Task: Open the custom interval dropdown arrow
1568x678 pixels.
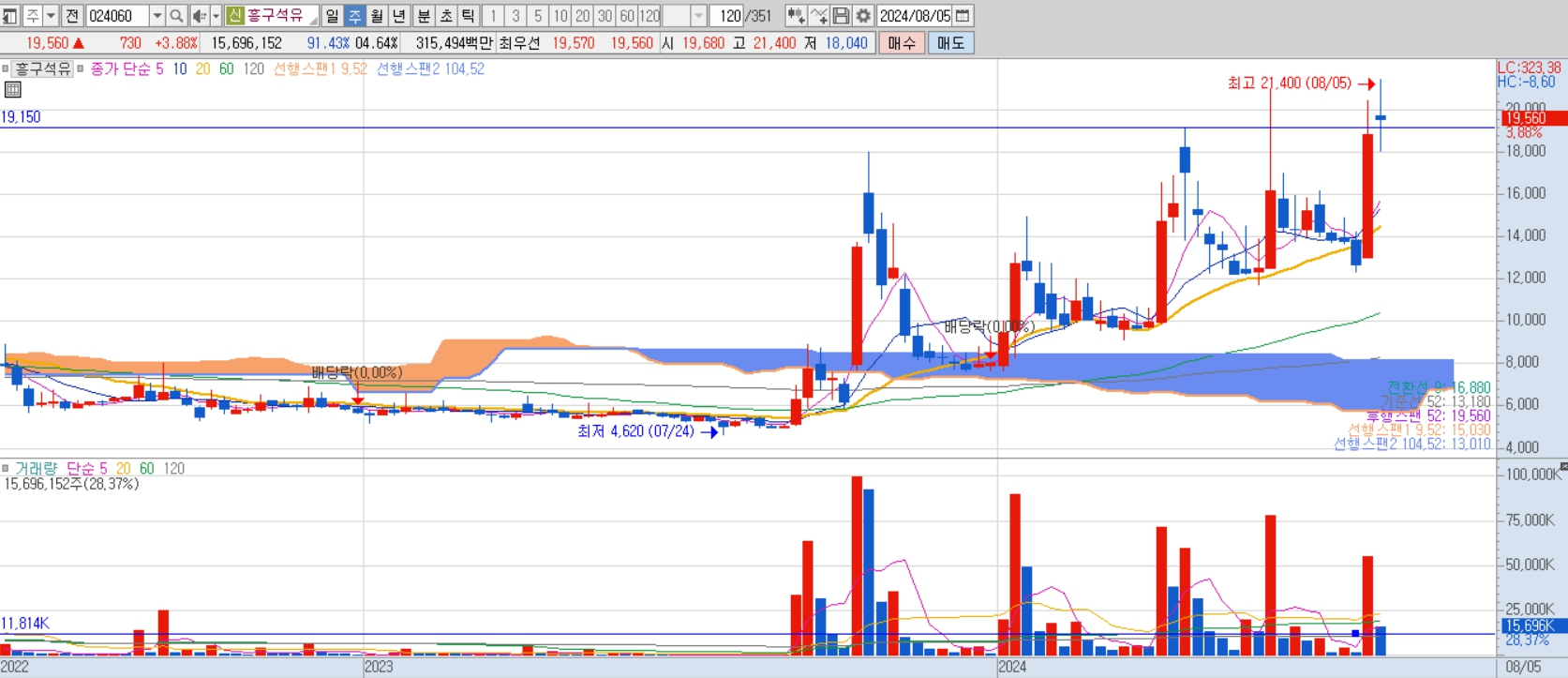Action: (698, 16)
